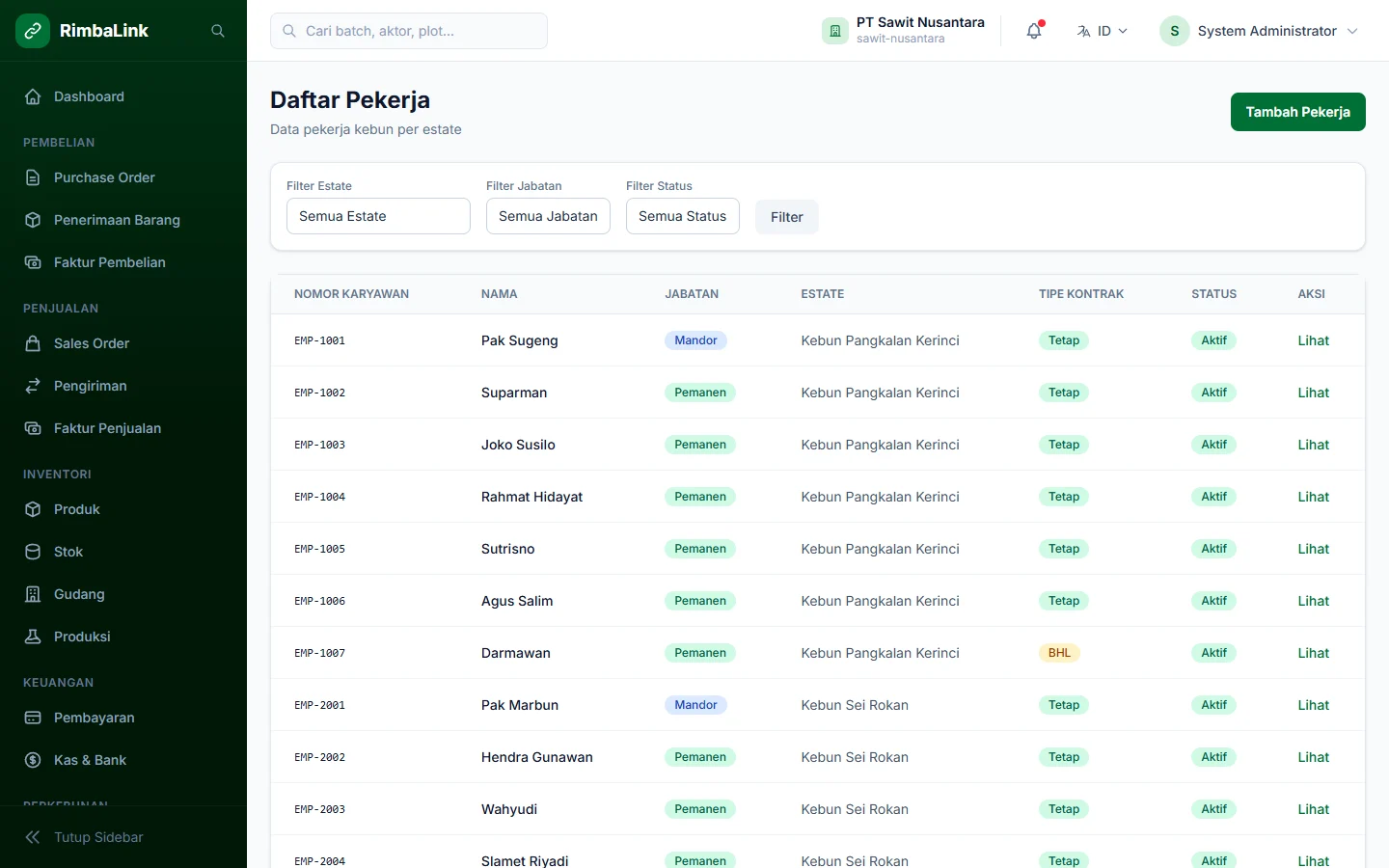Open the Filter Jabatan dropdown
The image size is (1389, 868).
click(x=548, y=216)
